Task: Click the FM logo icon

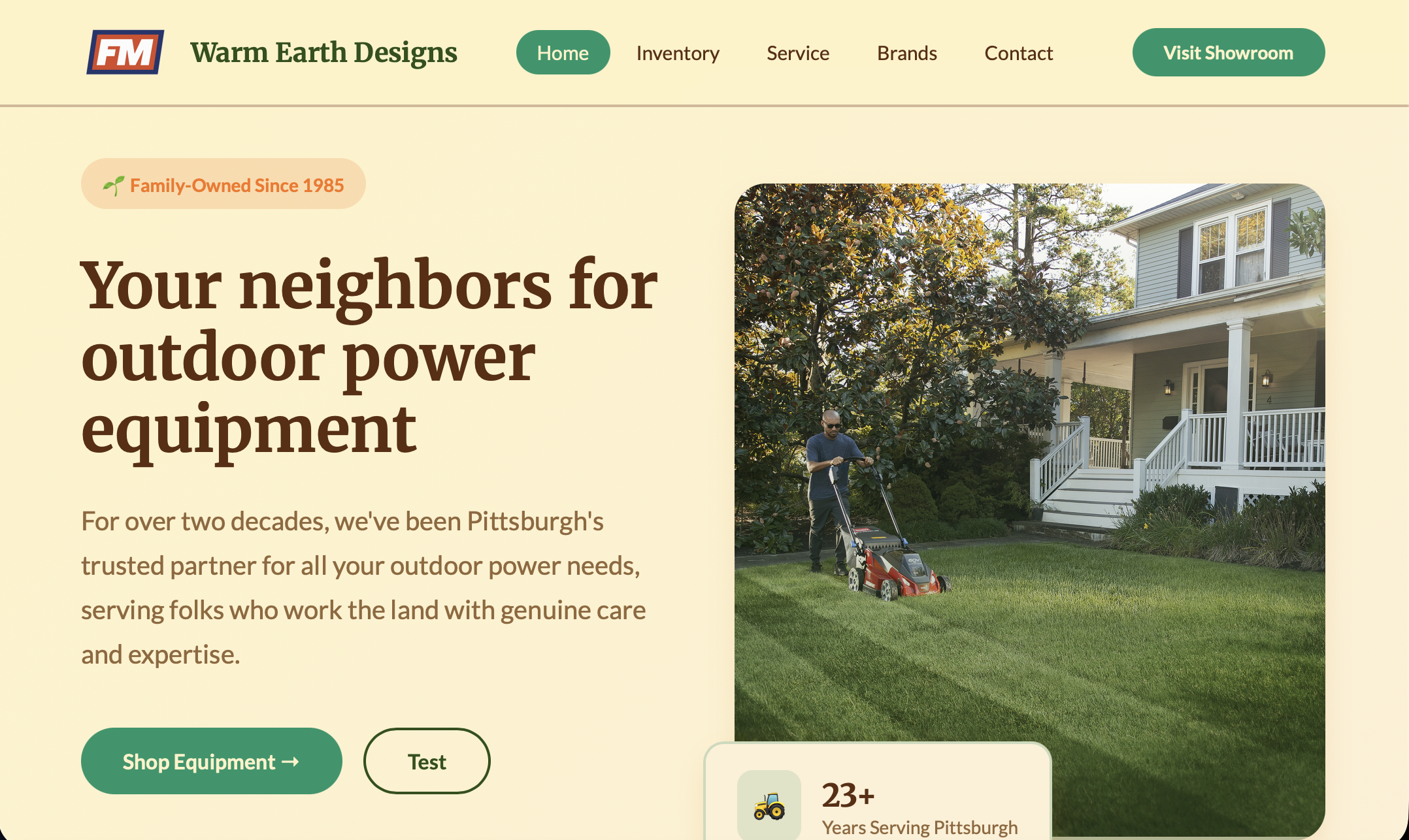Action: [x=125, y=52]
